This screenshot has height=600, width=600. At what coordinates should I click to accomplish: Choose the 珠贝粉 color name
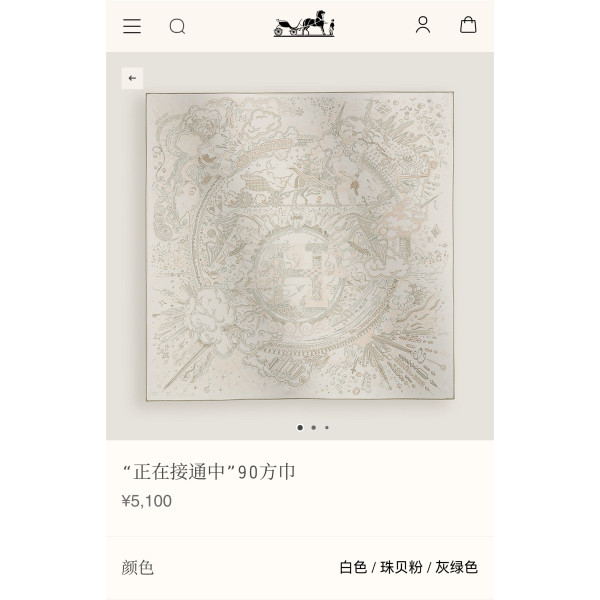point(401,567)
